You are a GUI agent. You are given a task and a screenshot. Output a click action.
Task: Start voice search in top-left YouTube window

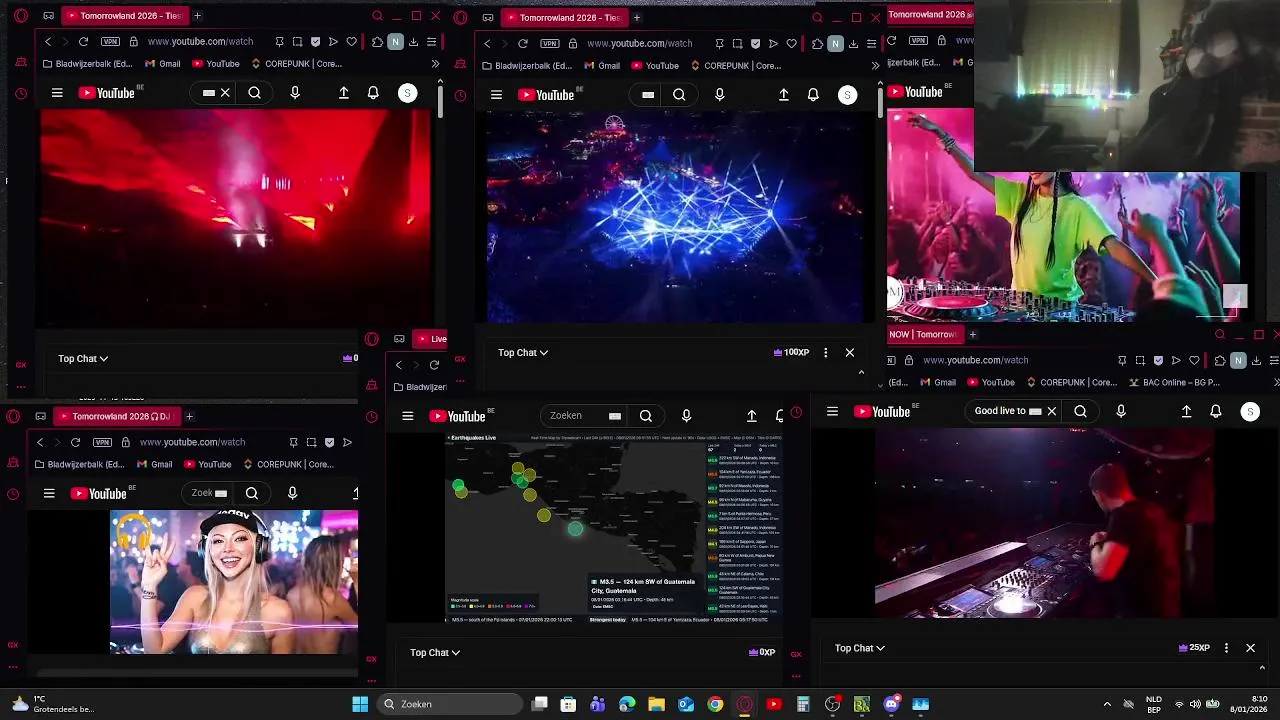pos(295,93)
